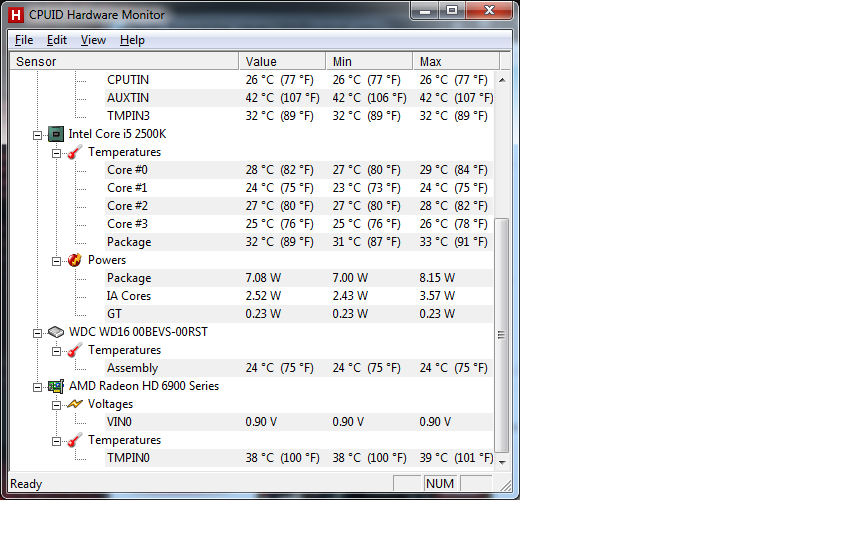864x540 pixels.
Task: Select the AUXTIN sensor row
Action: tap(299, 98)
